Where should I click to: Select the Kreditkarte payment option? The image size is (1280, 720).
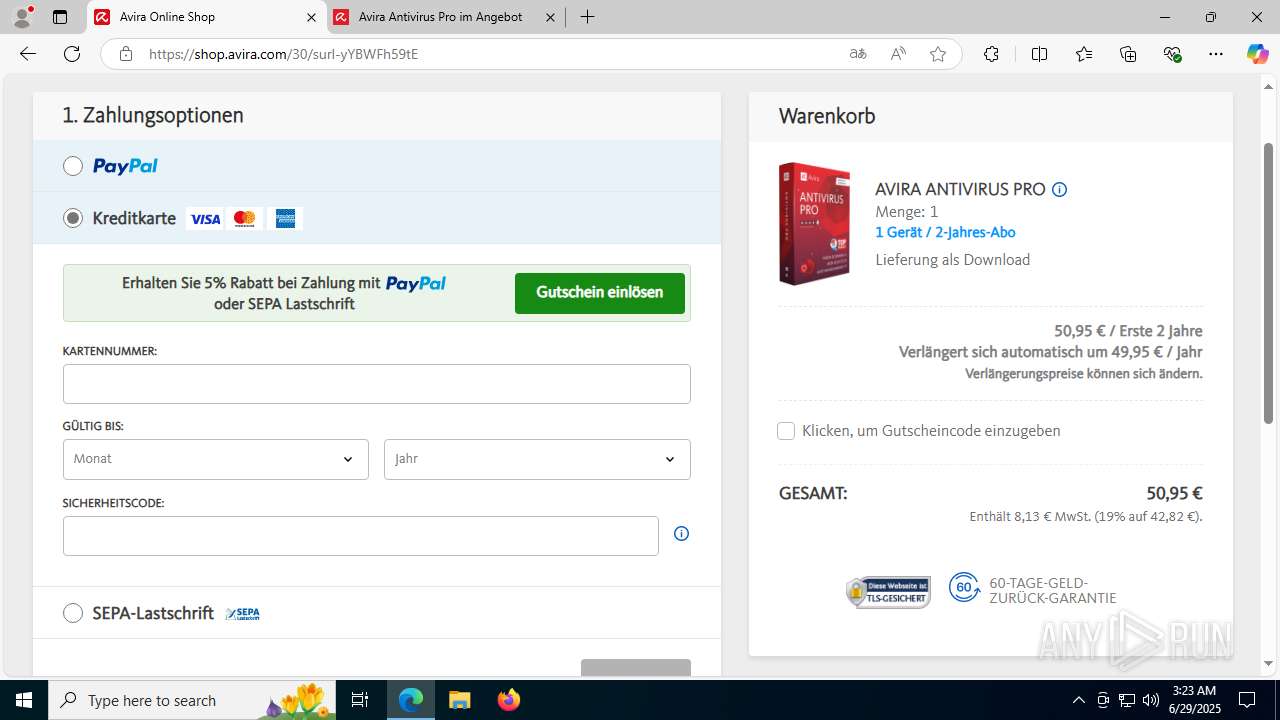coord(73,218)
